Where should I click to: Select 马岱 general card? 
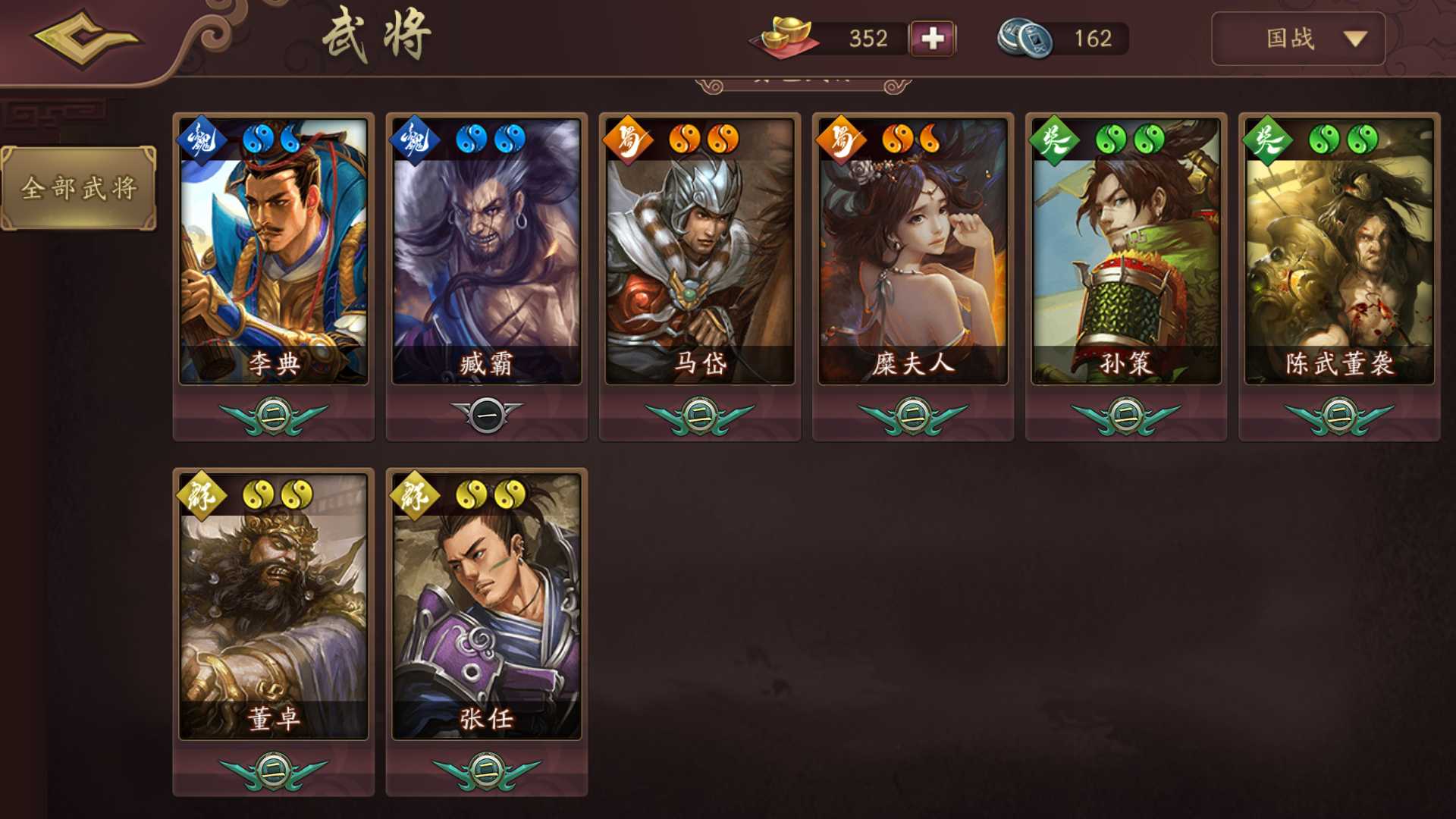click(700, 250)
